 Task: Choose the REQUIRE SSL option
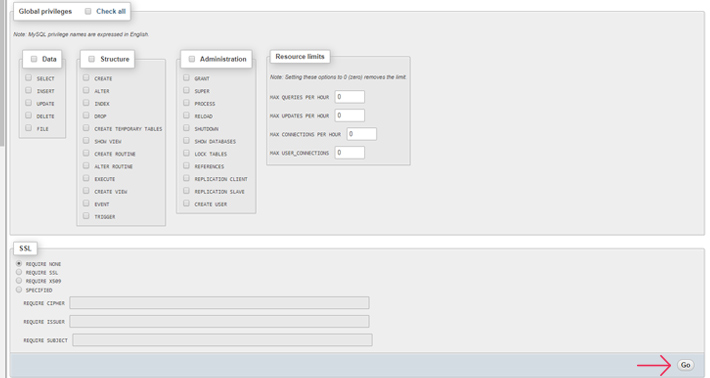pyautogui.click(x=19, y=272)
